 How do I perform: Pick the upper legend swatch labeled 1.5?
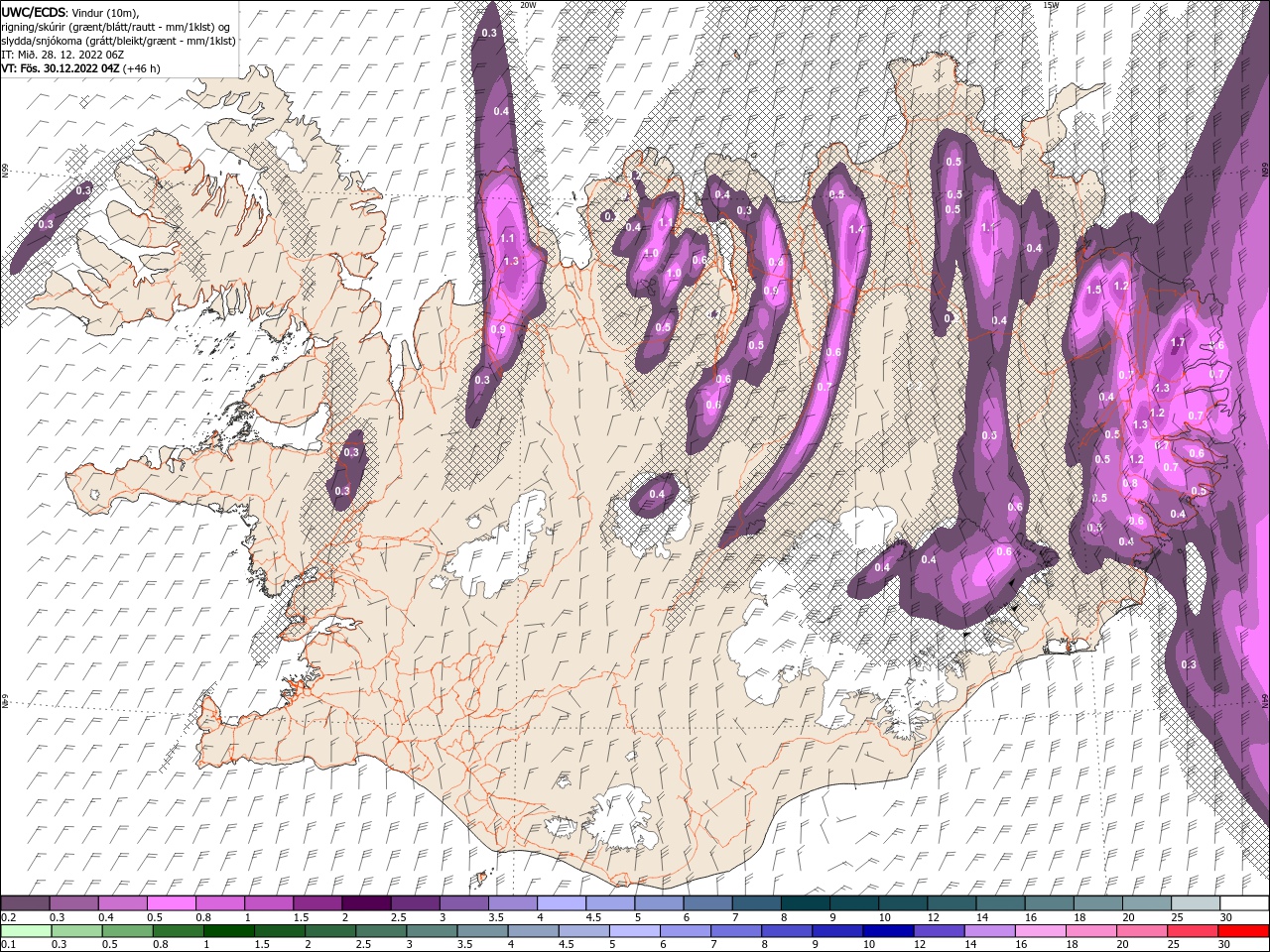point(317,903)
